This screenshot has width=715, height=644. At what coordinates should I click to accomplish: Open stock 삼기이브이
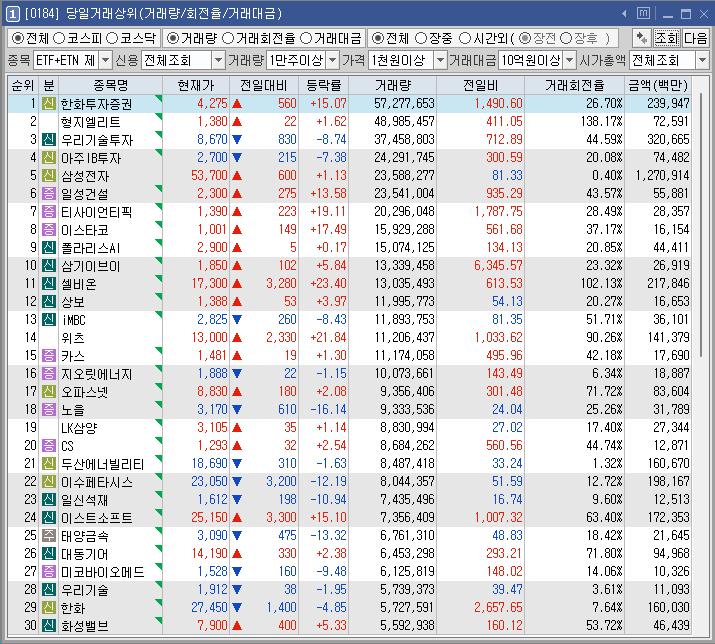click(91, 266)
